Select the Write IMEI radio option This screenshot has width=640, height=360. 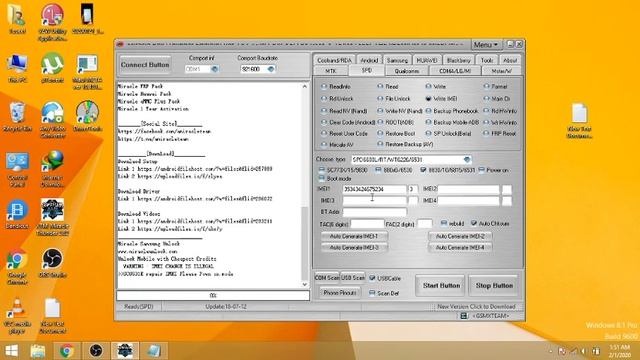point(441,99)
